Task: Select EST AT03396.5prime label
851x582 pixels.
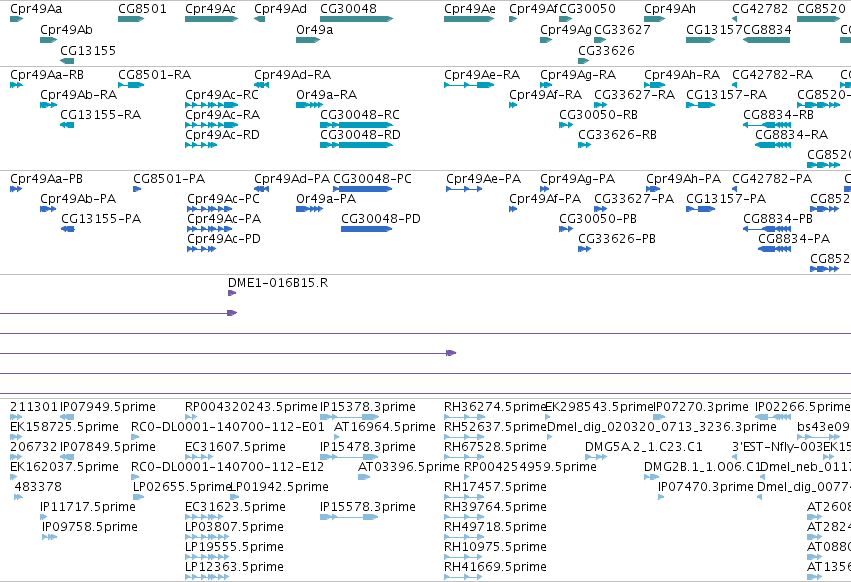Action: pos(409,467)
